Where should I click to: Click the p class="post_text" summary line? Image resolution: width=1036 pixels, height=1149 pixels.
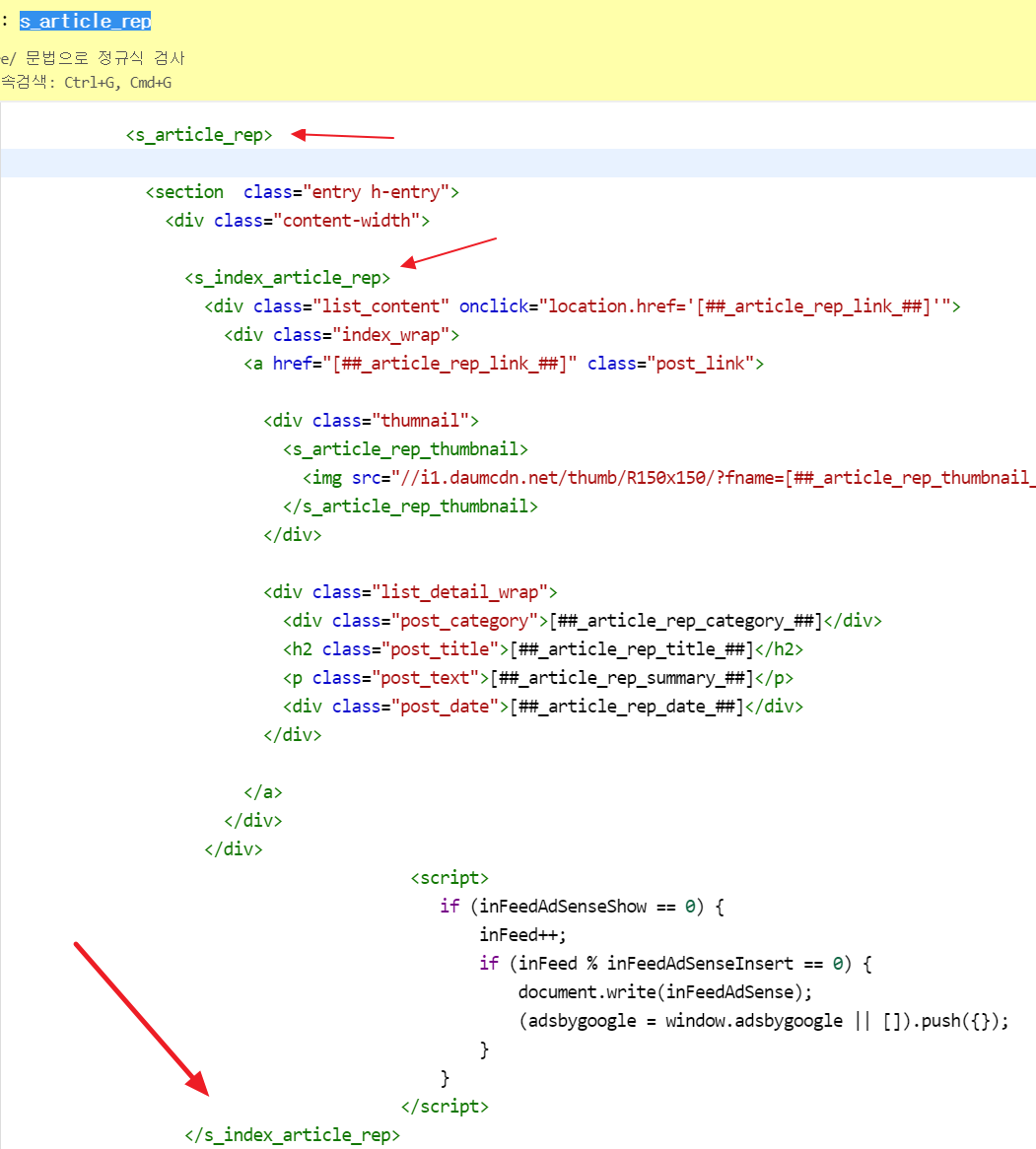click(x=538, y=678)
